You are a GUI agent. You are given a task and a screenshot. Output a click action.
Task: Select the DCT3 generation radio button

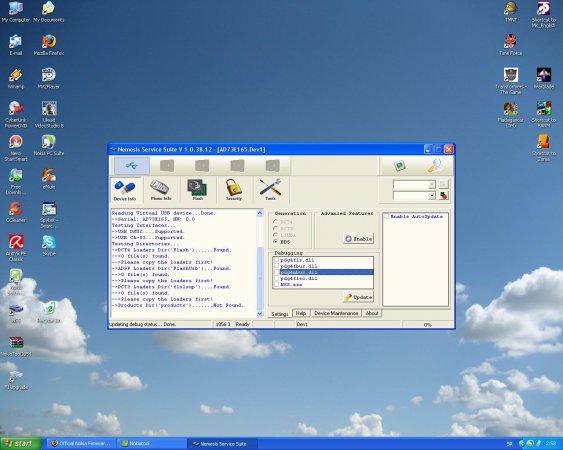point(276,228)
